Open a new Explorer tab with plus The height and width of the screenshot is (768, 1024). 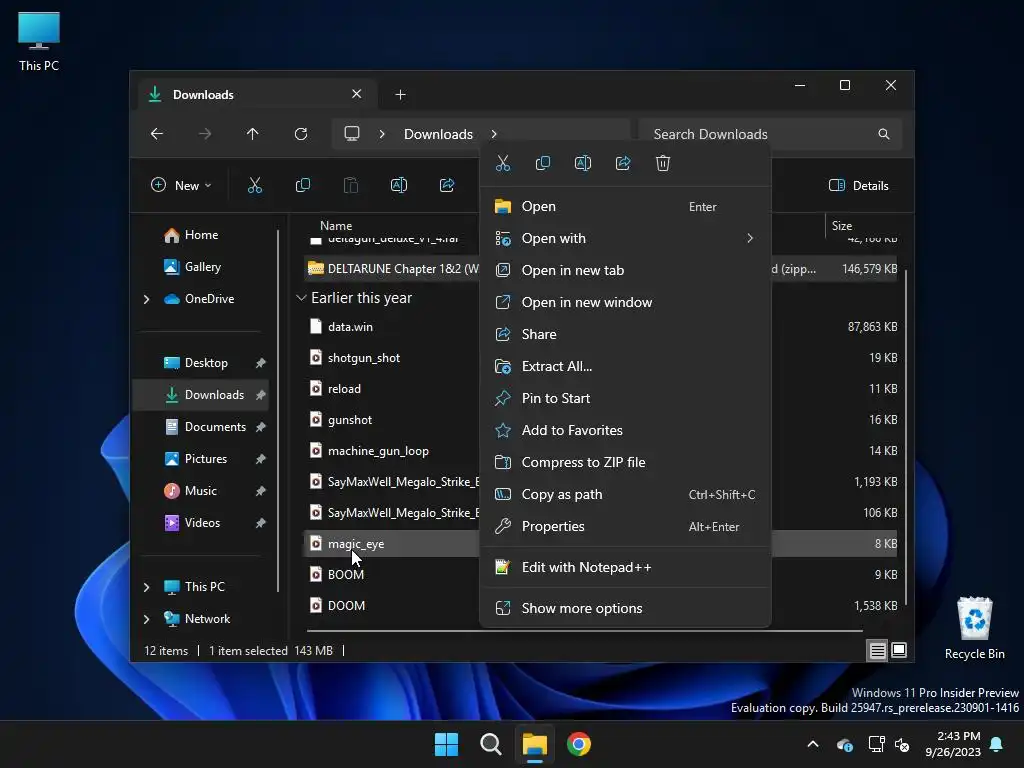click(400, 95)
